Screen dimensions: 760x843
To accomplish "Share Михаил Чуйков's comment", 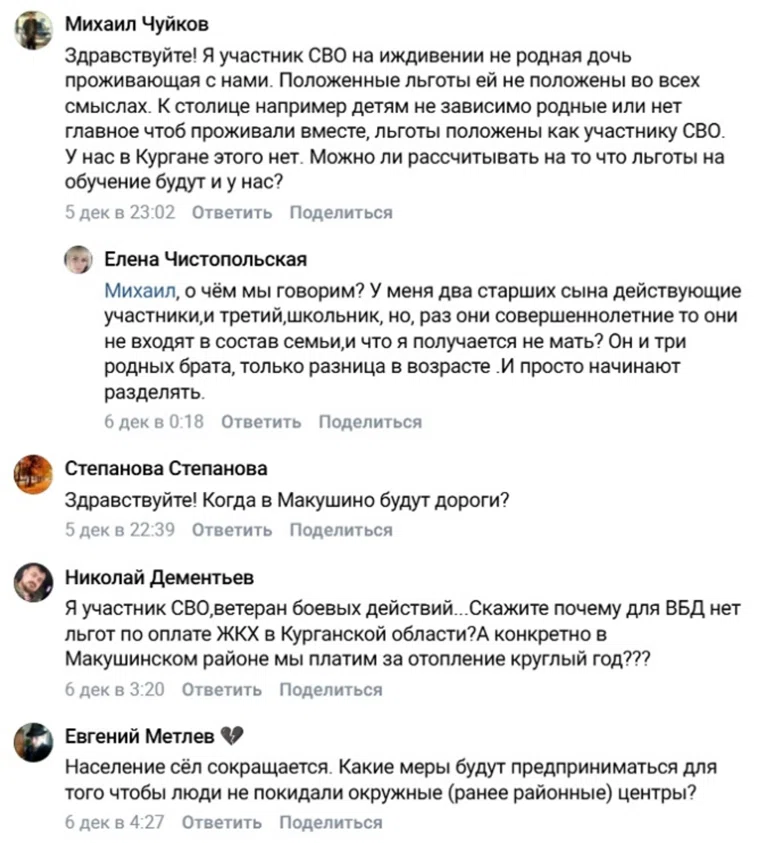I will pyautogui.click(x=340, y=212).
